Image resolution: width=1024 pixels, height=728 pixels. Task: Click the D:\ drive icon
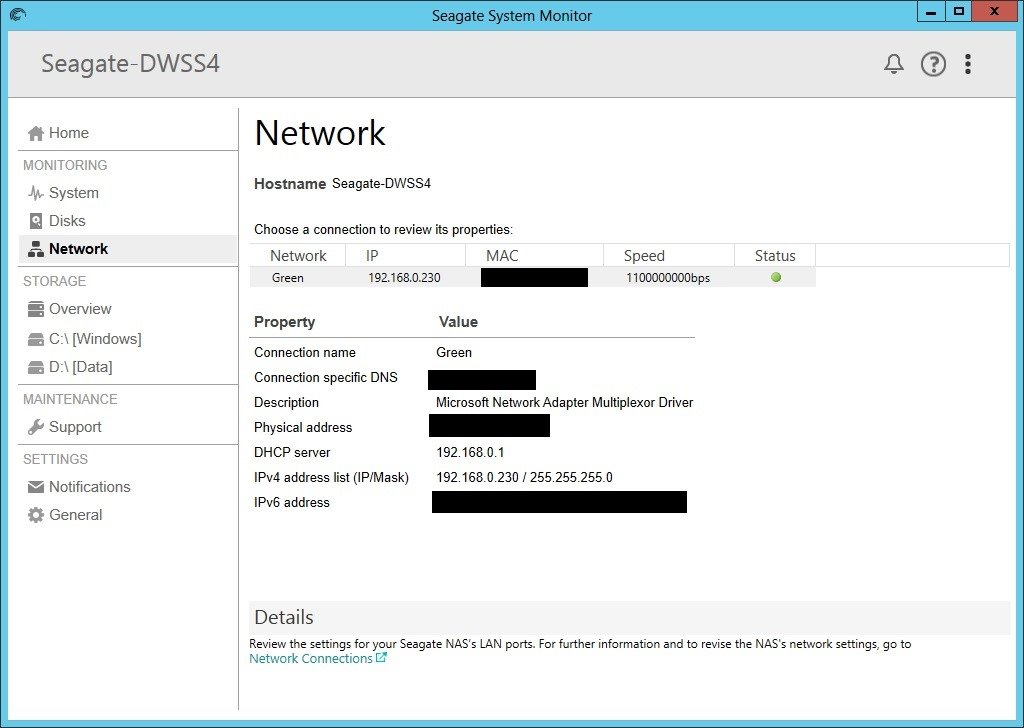pyautogui.click(x=36, y=367)
